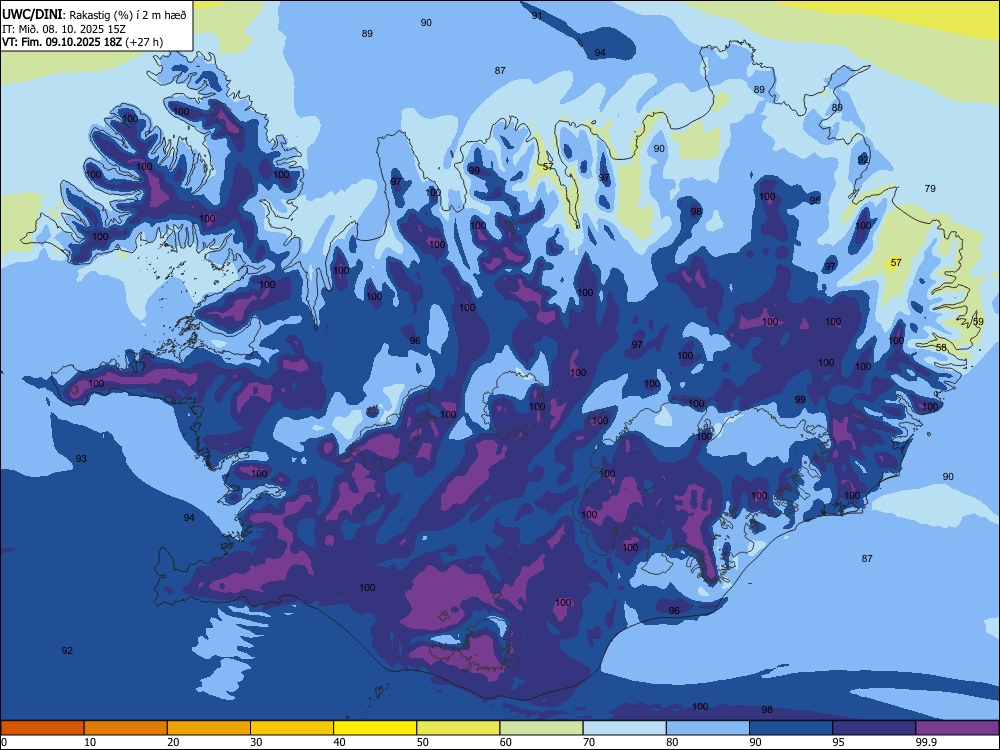Screen dimensions: 1000x750
Task: Click the 30–40 amber legend band
Action: click(x=292, y=728)
